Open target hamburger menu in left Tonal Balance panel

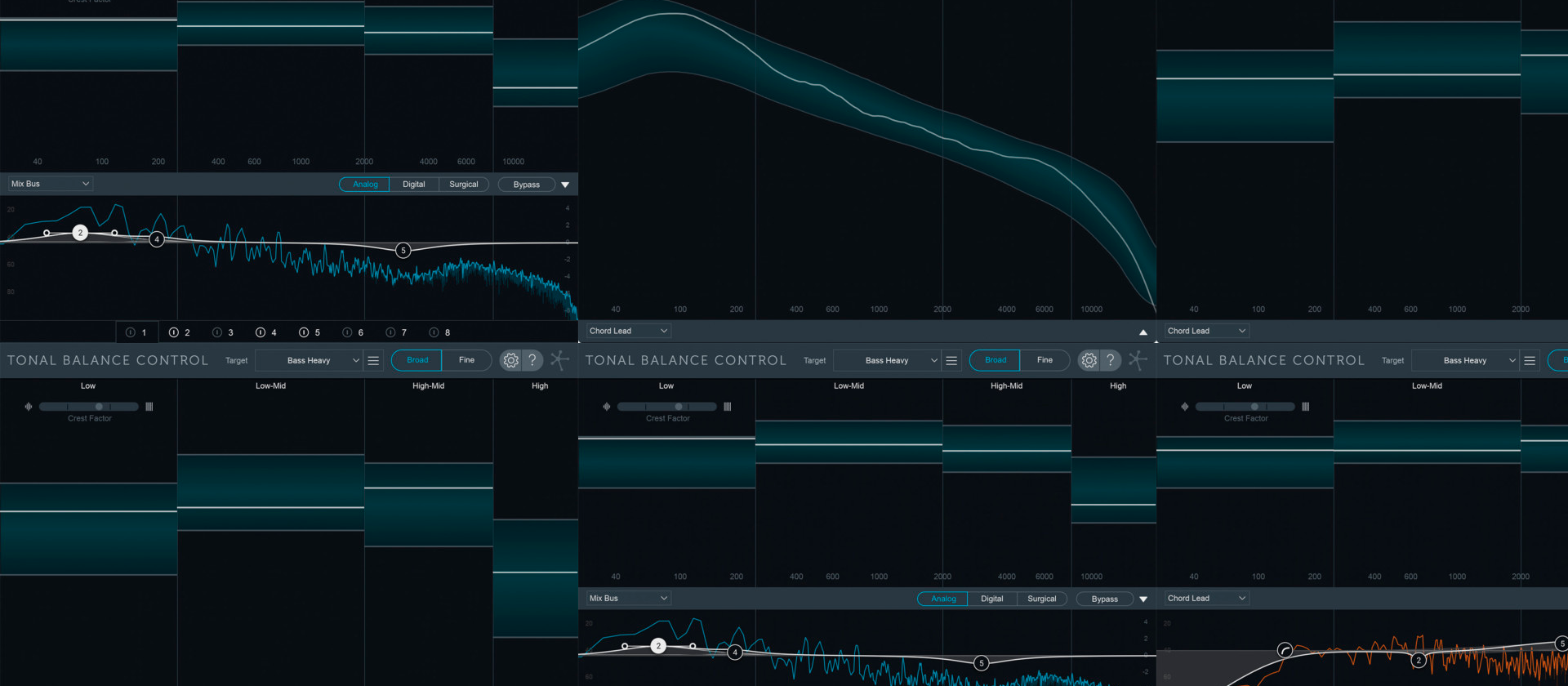click(373, 360)
